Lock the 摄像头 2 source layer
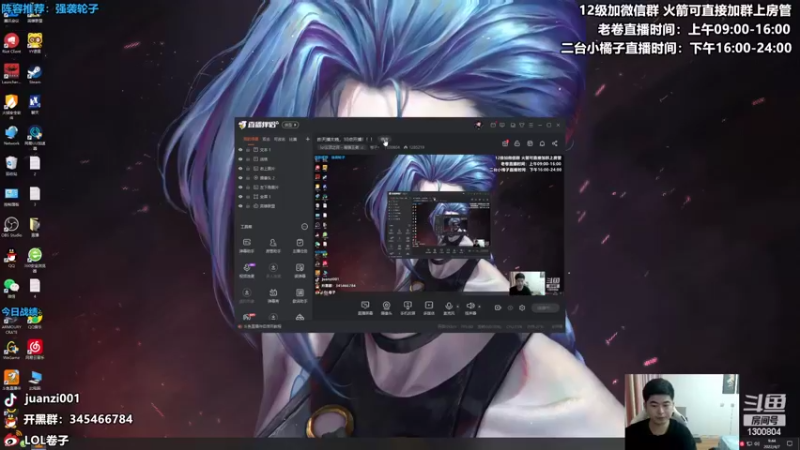The height and width of the screenshot is (450, 800). coord(248,178)
